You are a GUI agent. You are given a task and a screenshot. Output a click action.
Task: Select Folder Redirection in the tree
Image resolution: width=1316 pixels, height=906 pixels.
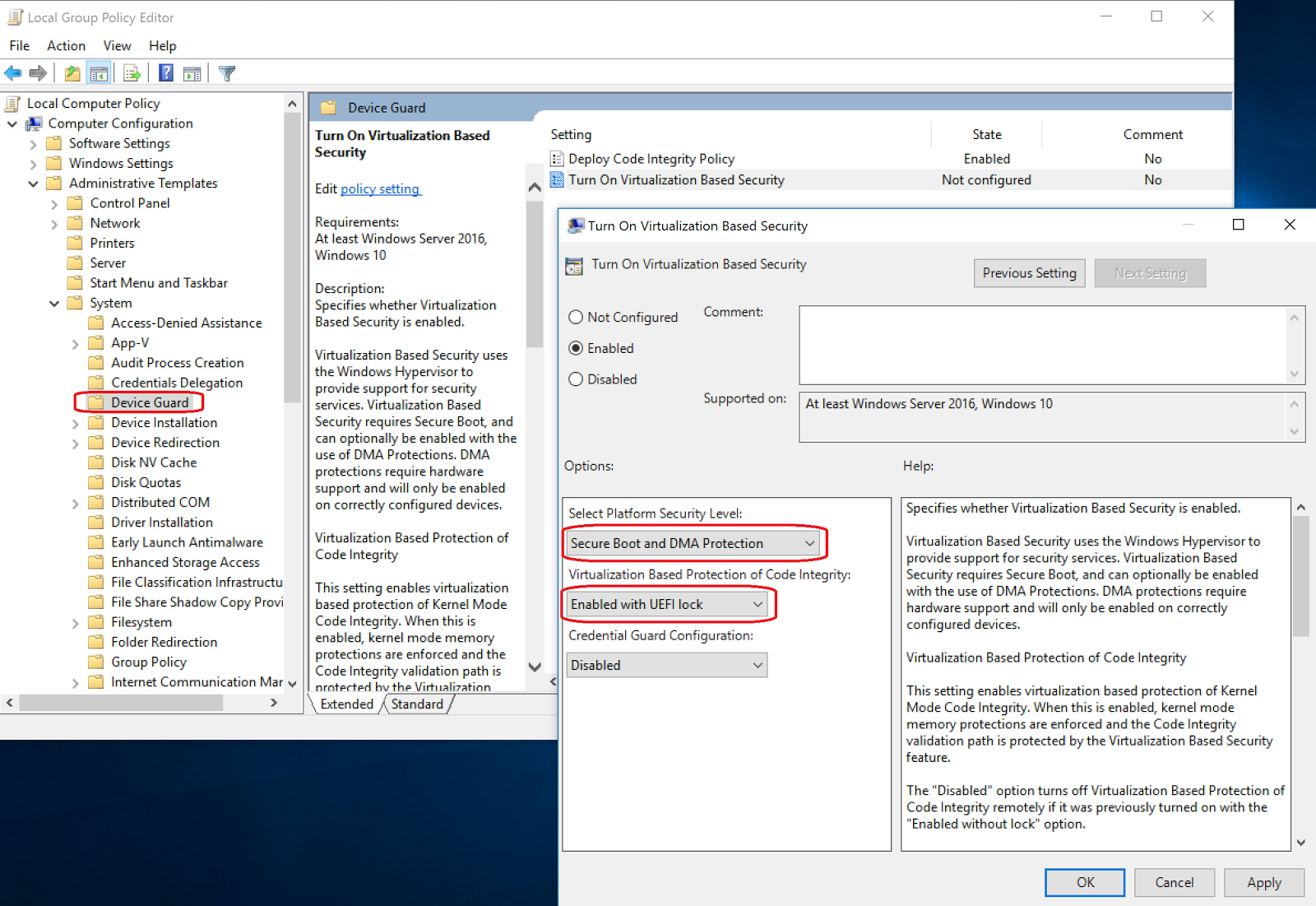[164, 642]
